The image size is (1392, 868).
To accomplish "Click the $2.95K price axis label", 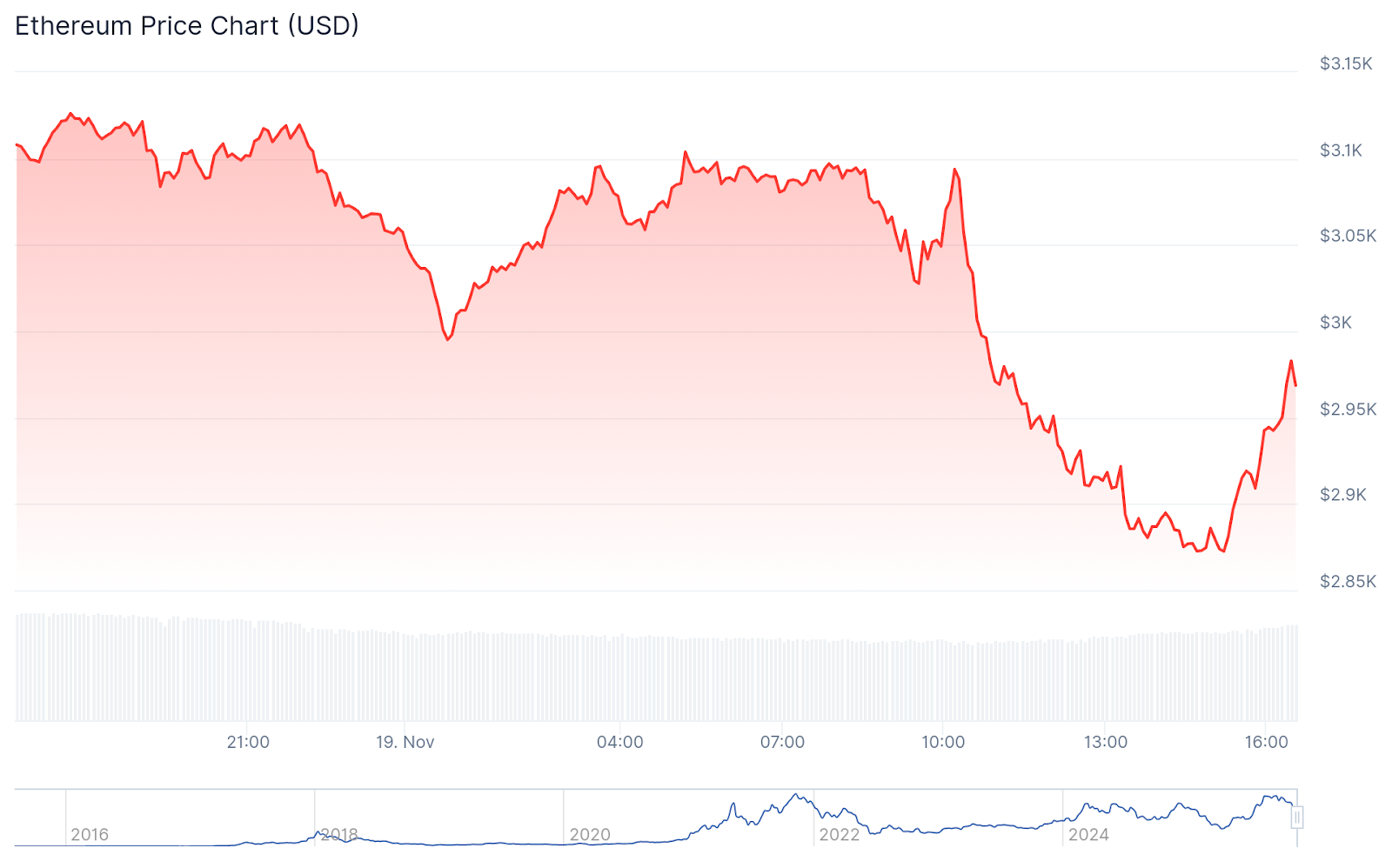I will [x=1348, y=409].
